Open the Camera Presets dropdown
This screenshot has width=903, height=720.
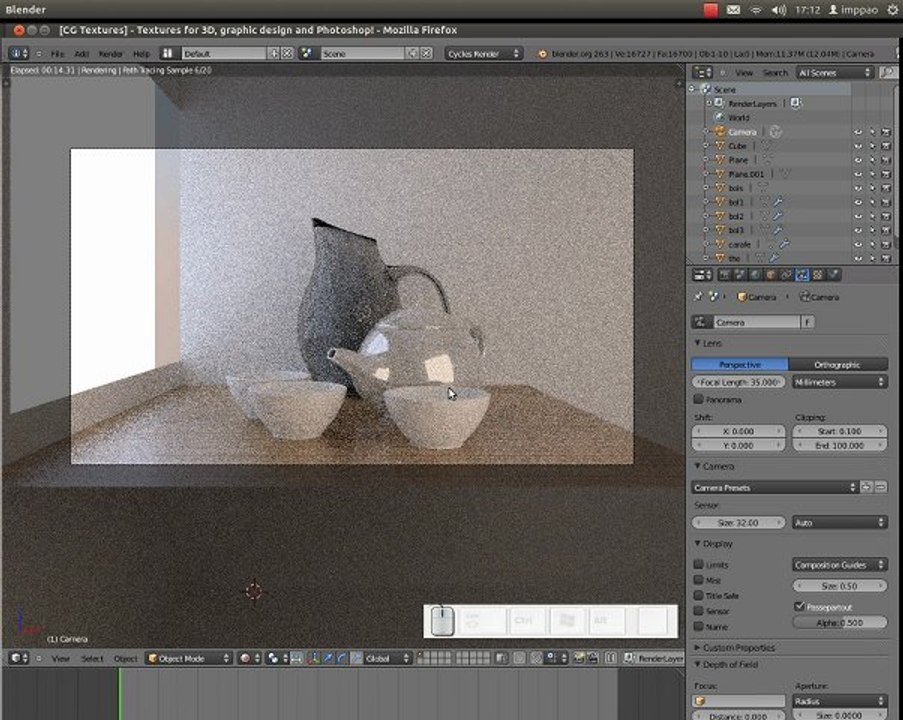(x=774, y=487)
